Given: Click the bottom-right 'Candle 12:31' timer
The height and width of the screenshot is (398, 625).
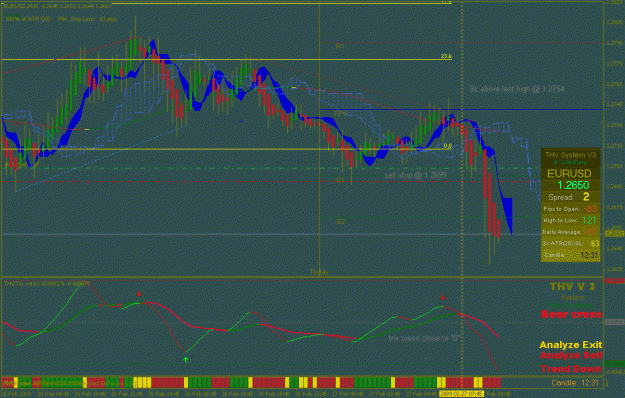Looking at the screenshot, I should pyautogui.click(x=575, y=383).
